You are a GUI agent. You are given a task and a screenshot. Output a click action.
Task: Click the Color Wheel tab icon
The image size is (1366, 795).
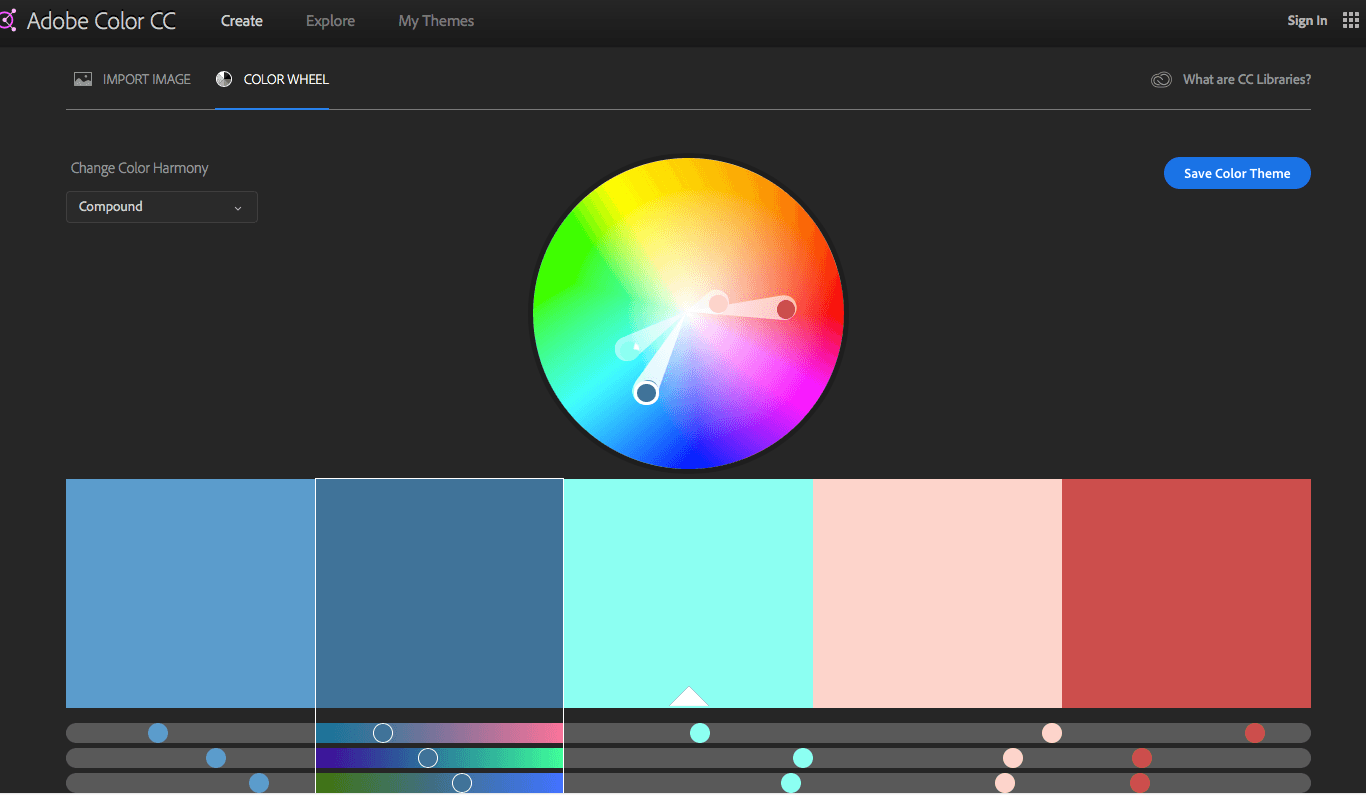[224, 79]
